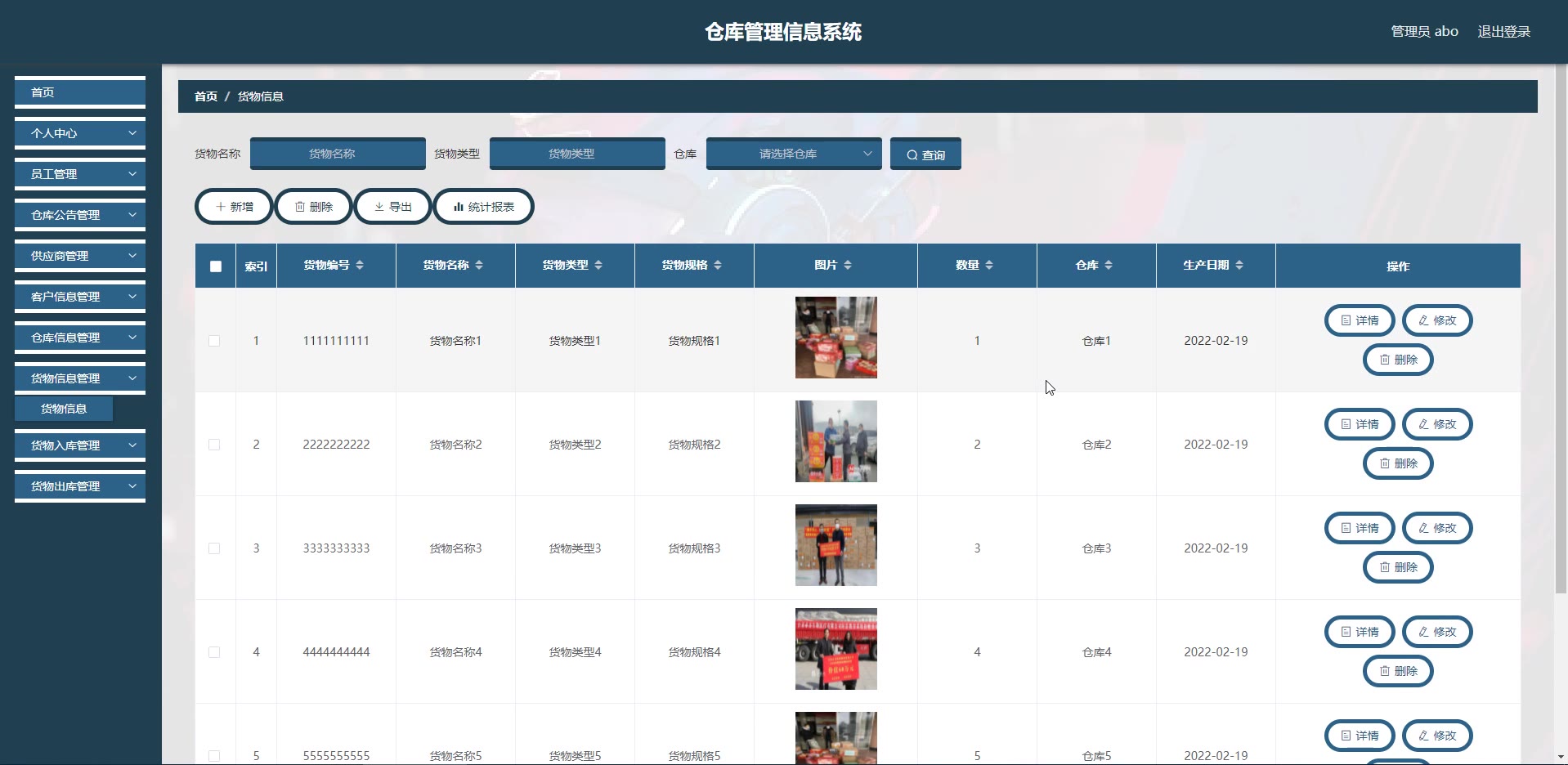Open 详情 for row 2222222222
This screenshot has width=1568, height=765.
[x=1360, y=424]
